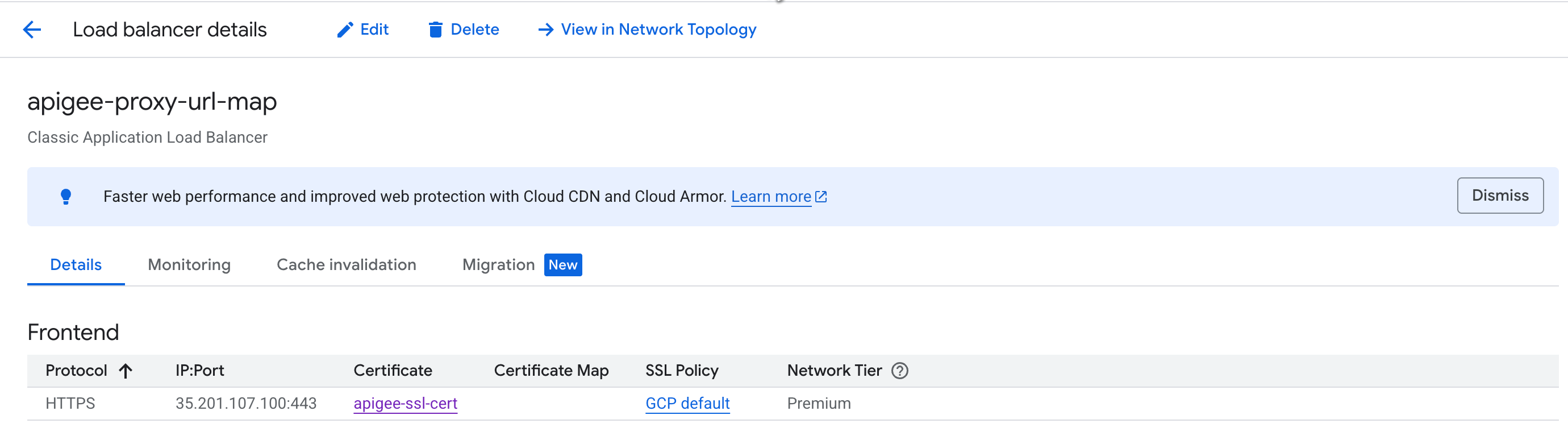Switch to the Monitoring tab
This screenshot has height=440, width=1568.
(189, 265)
